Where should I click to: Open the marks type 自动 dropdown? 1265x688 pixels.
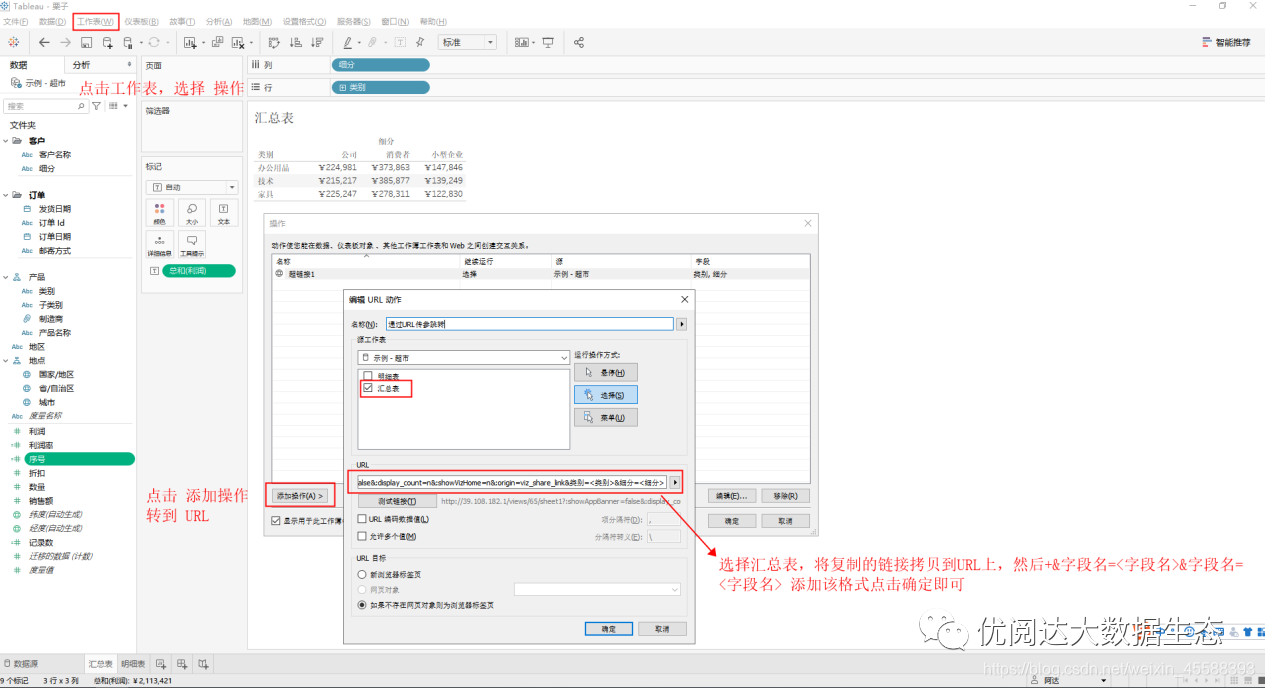click(x=191, y=187)
